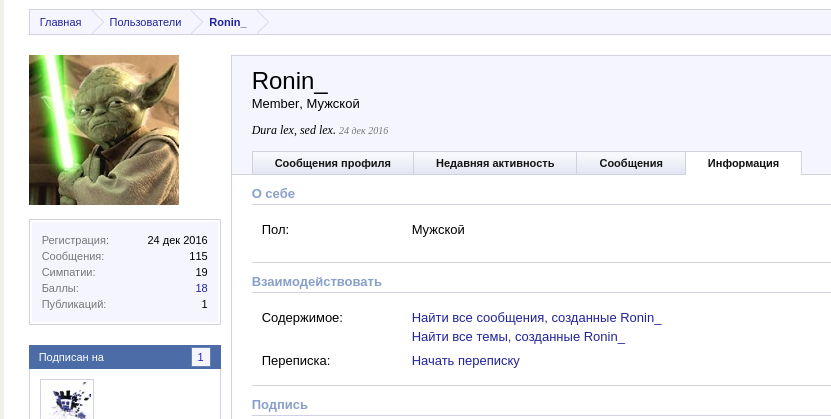Switch to Сообщения профиля tab
Viewport: 831px width, 419px height.
coord(332,163)
